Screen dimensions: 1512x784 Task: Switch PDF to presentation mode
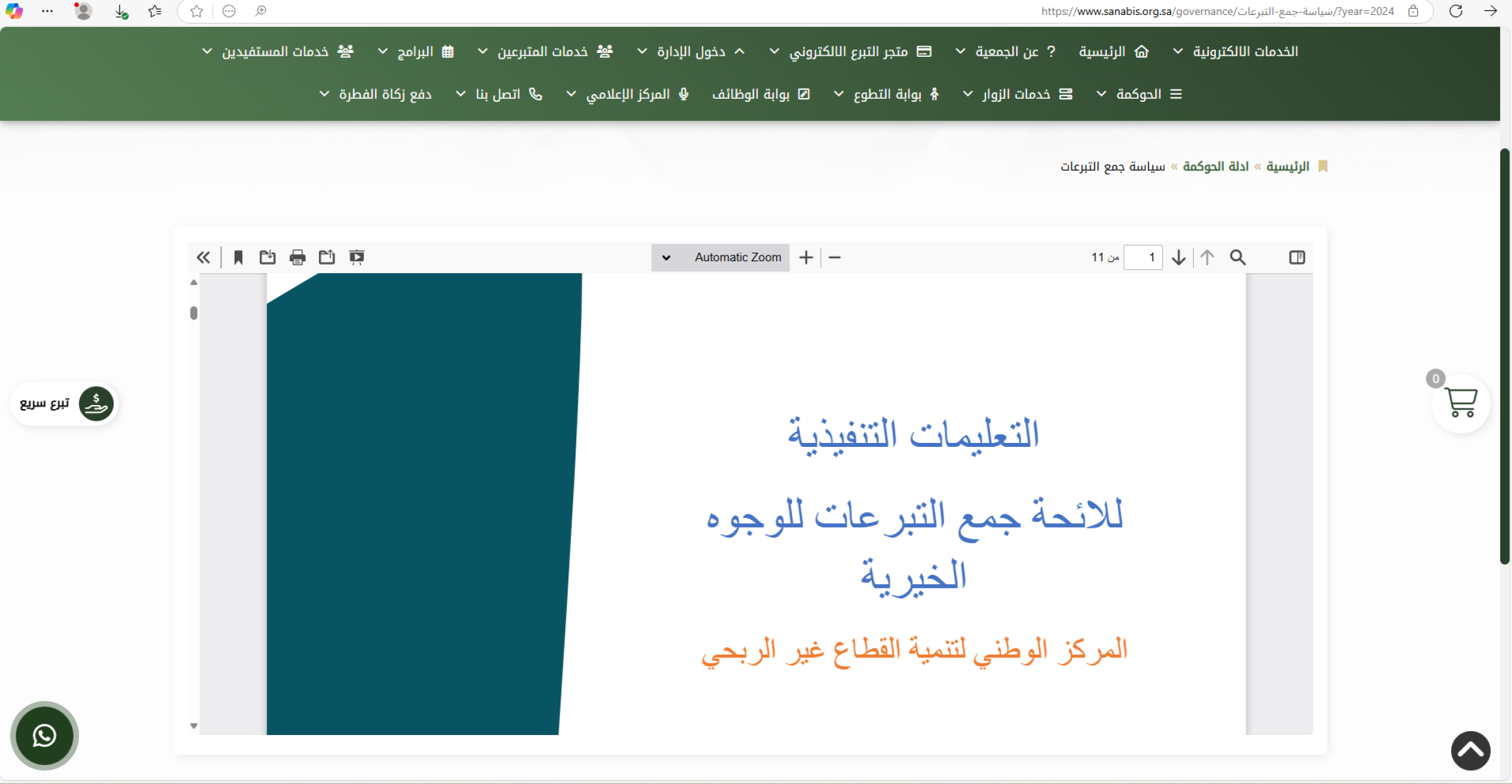point(357,257)
